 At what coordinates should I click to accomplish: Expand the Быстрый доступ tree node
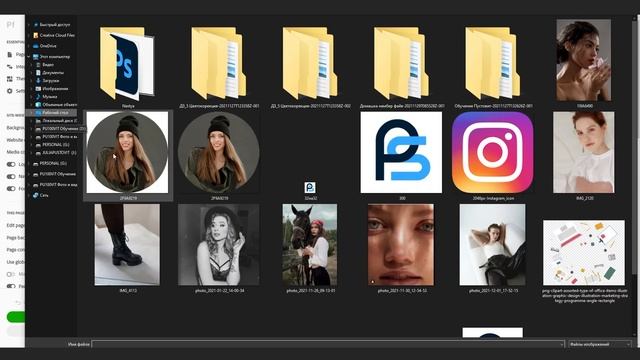pyautogui.click(x=29, y=25)
